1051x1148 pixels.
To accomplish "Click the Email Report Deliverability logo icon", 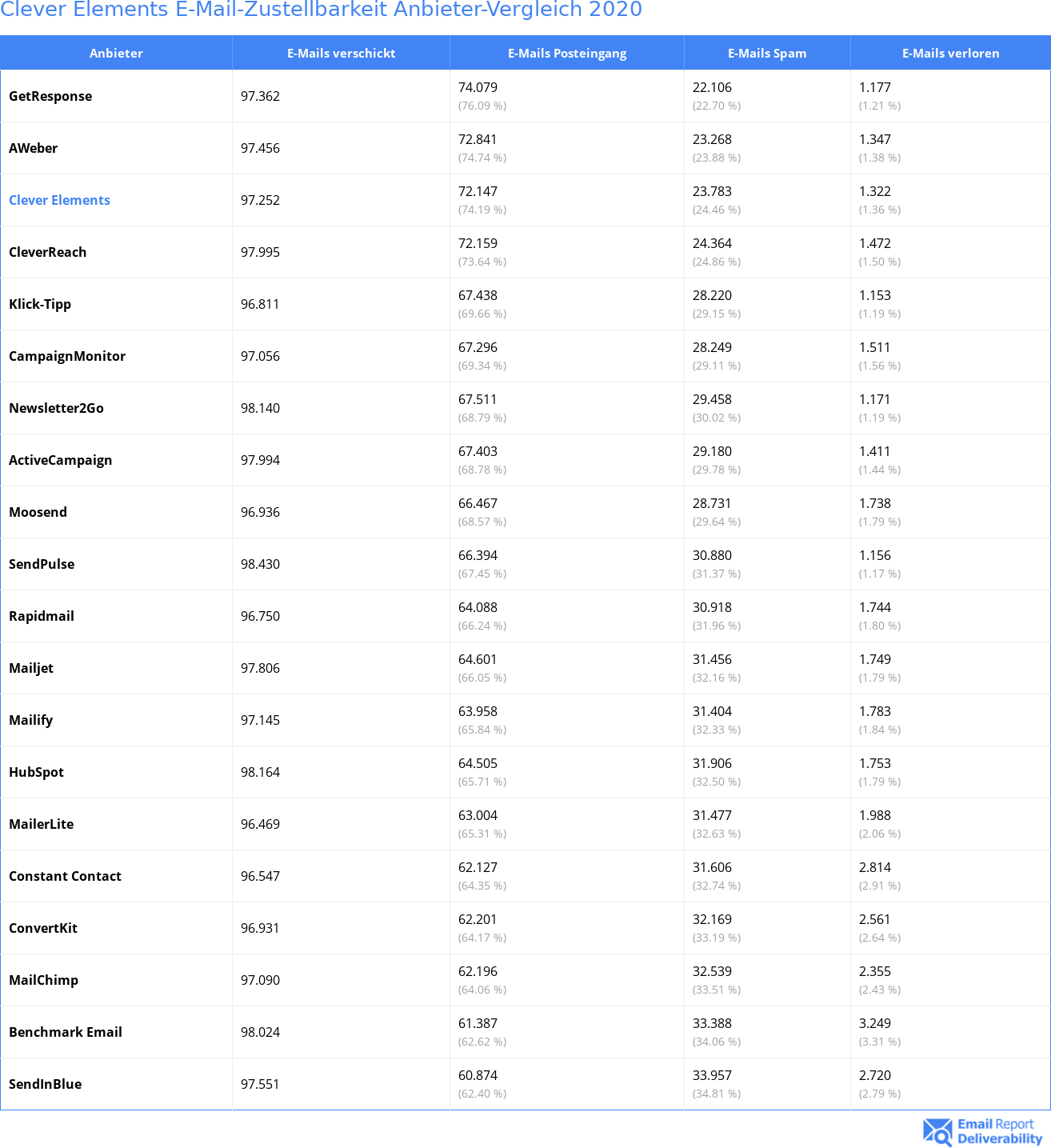I will point(937,1131).
